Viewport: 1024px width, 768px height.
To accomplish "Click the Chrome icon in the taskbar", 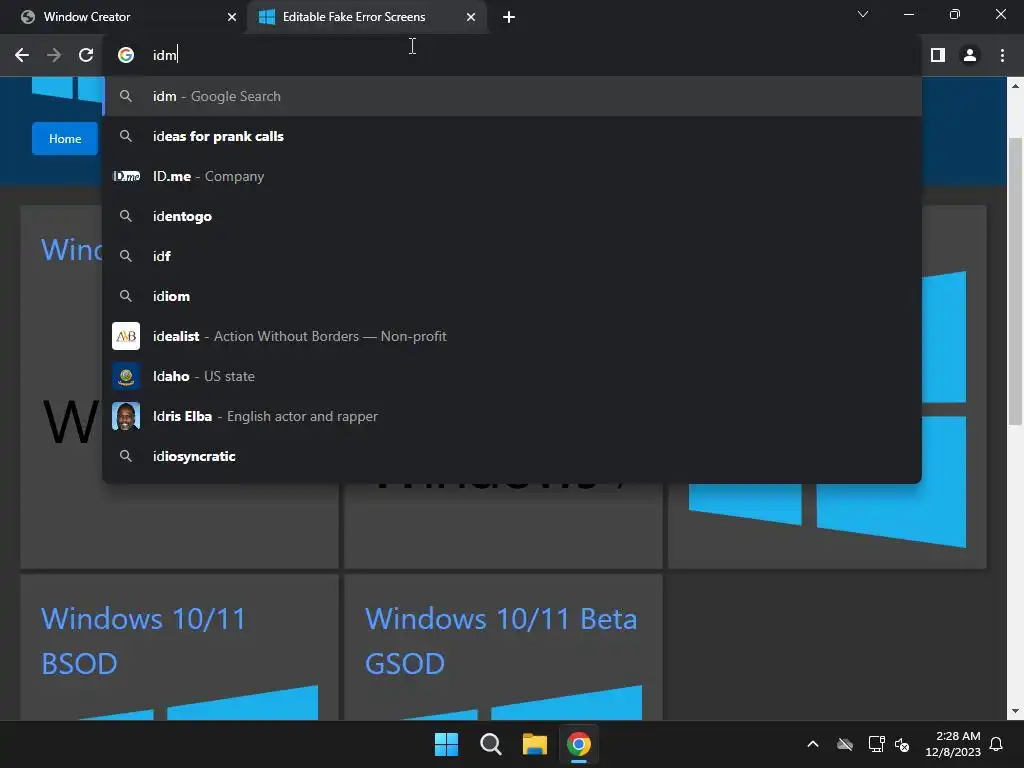I will point(579,744).
